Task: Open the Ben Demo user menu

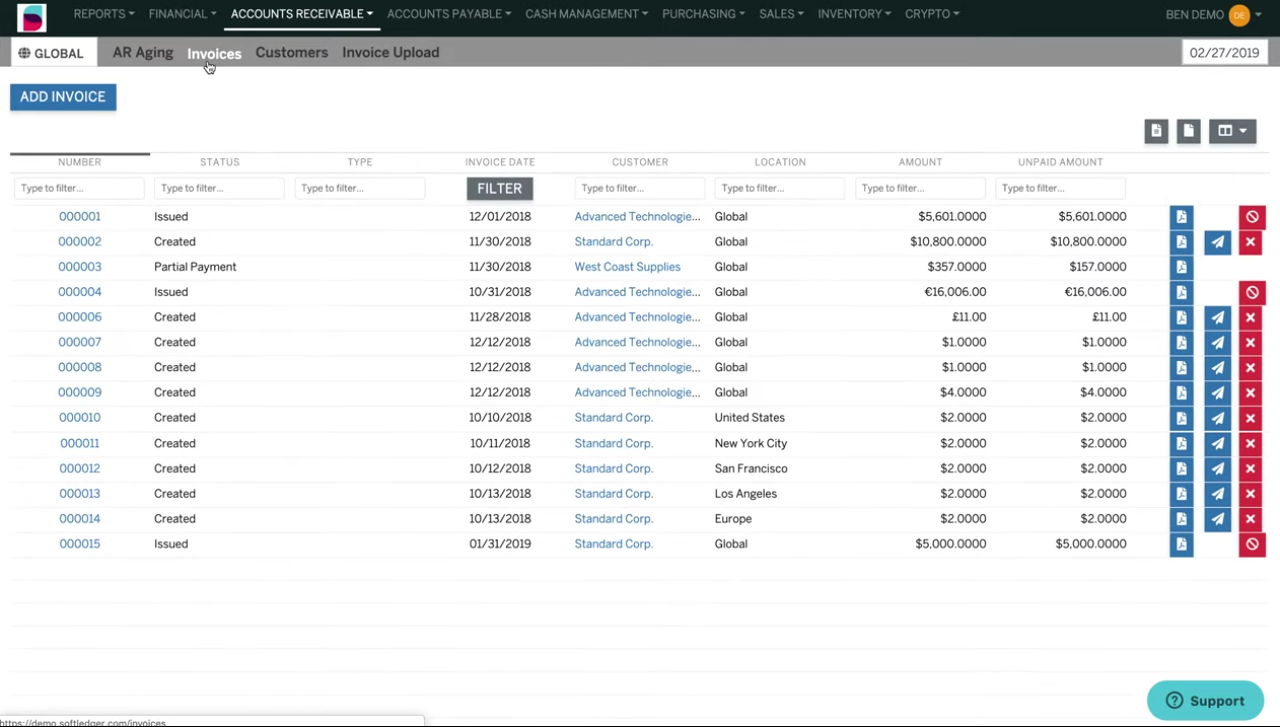Action: pos(1214,15)
